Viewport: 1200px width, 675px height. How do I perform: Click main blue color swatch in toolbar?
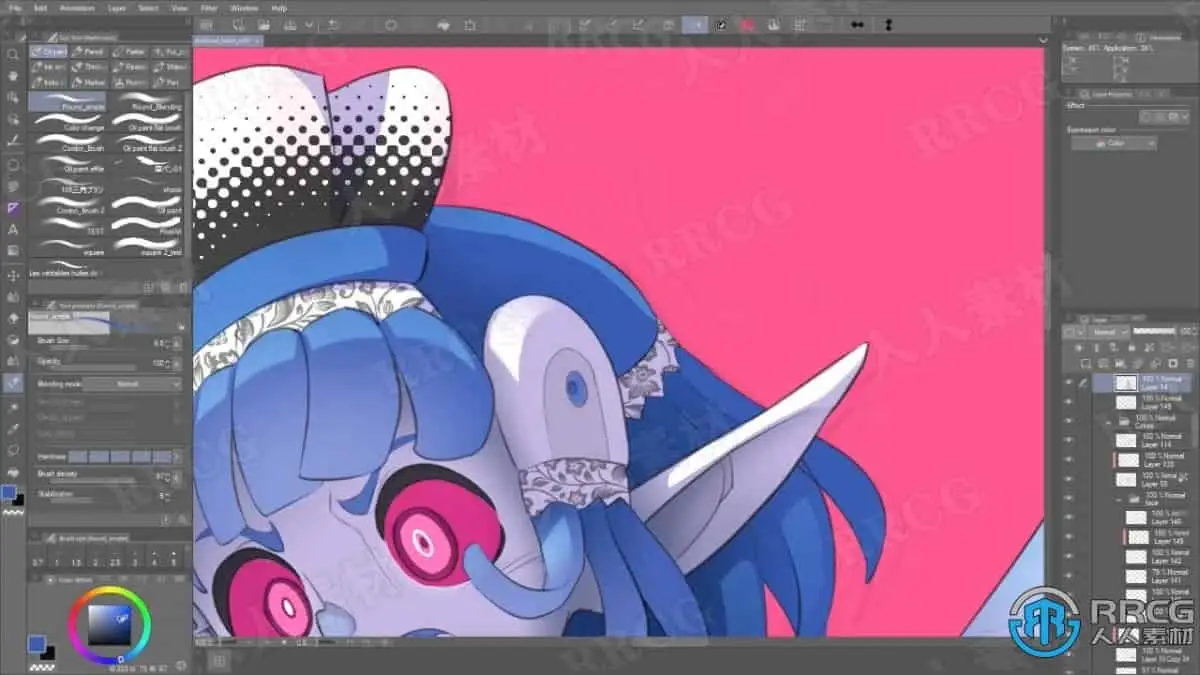(9, 493)
